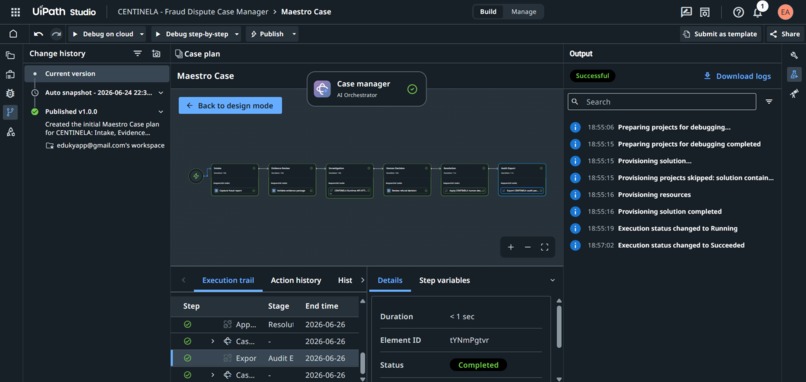Viewport: 806px width, 382px height.
Task: Open the UiPath apps grid launcher
Action: pyautogui.click(x=15, y=12)
